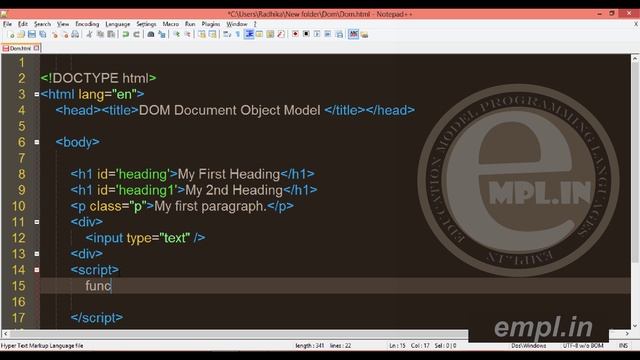640x360 pixels.
Task: Toggle the highlighted Indent Guide icon
Action: (x=249, y=35)
